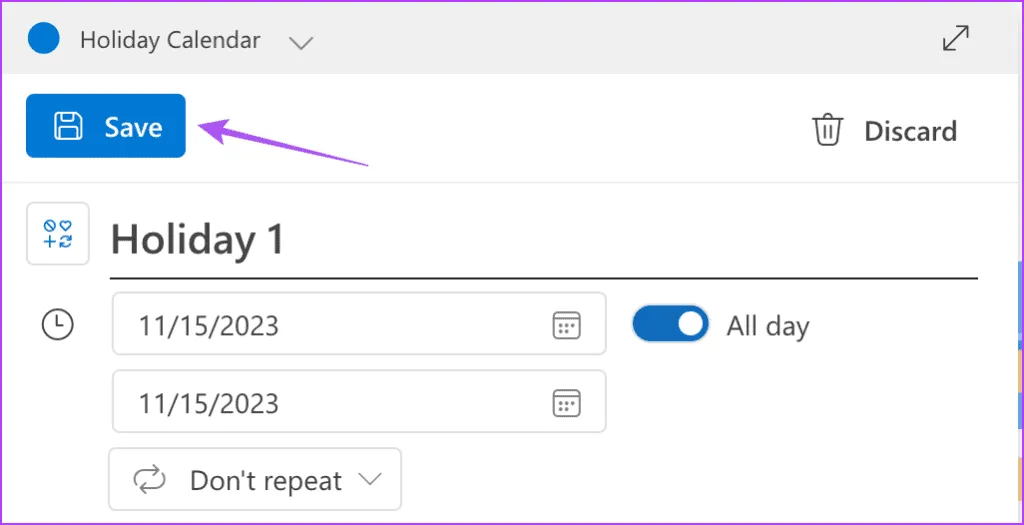
Task: Click the Holiday 1 title field
Action: [540, 240]
